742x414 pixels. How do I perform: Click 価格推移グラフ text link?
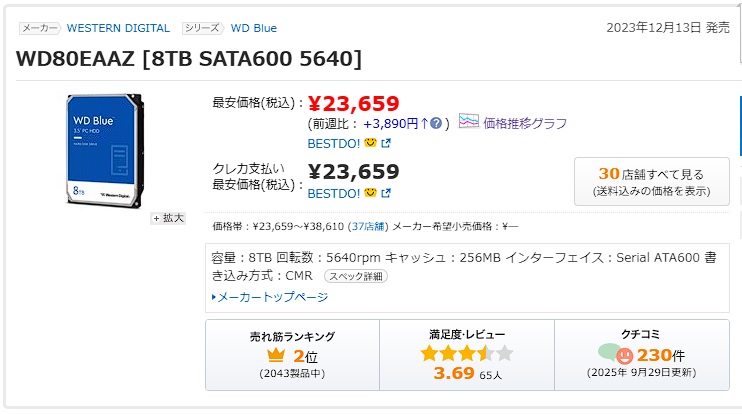click(x=524, y=123)
